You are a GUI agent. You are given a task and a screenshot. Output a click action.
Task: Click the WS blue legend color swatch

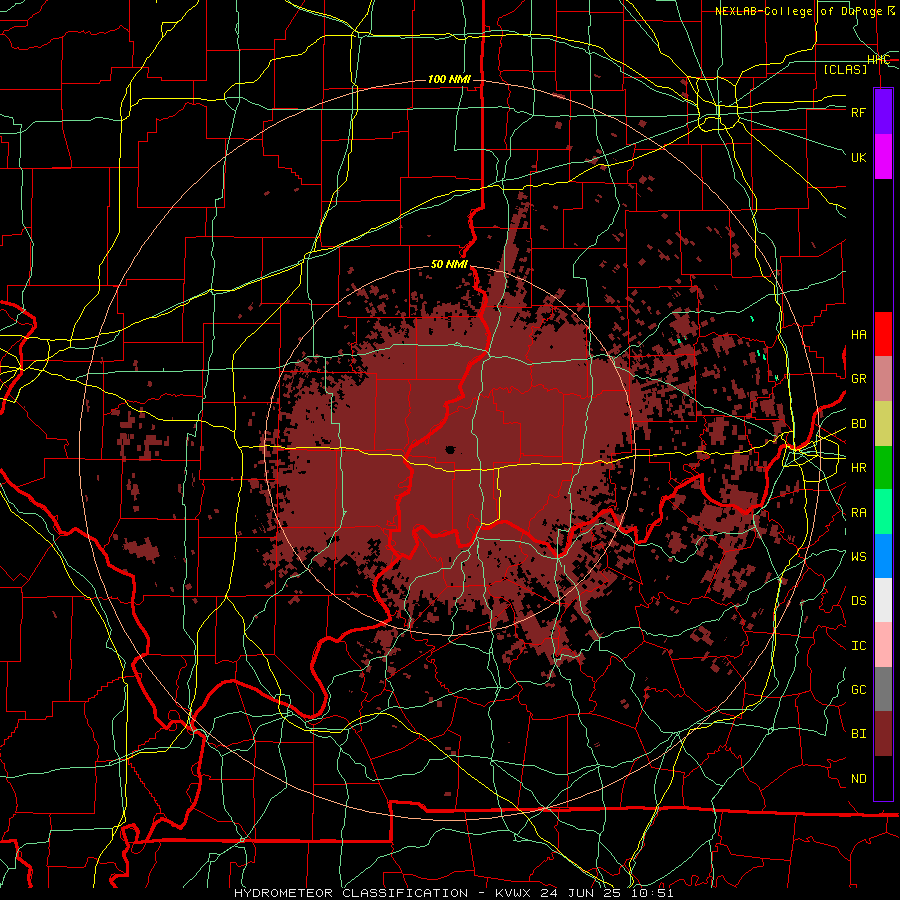click(x=883, y=556)
